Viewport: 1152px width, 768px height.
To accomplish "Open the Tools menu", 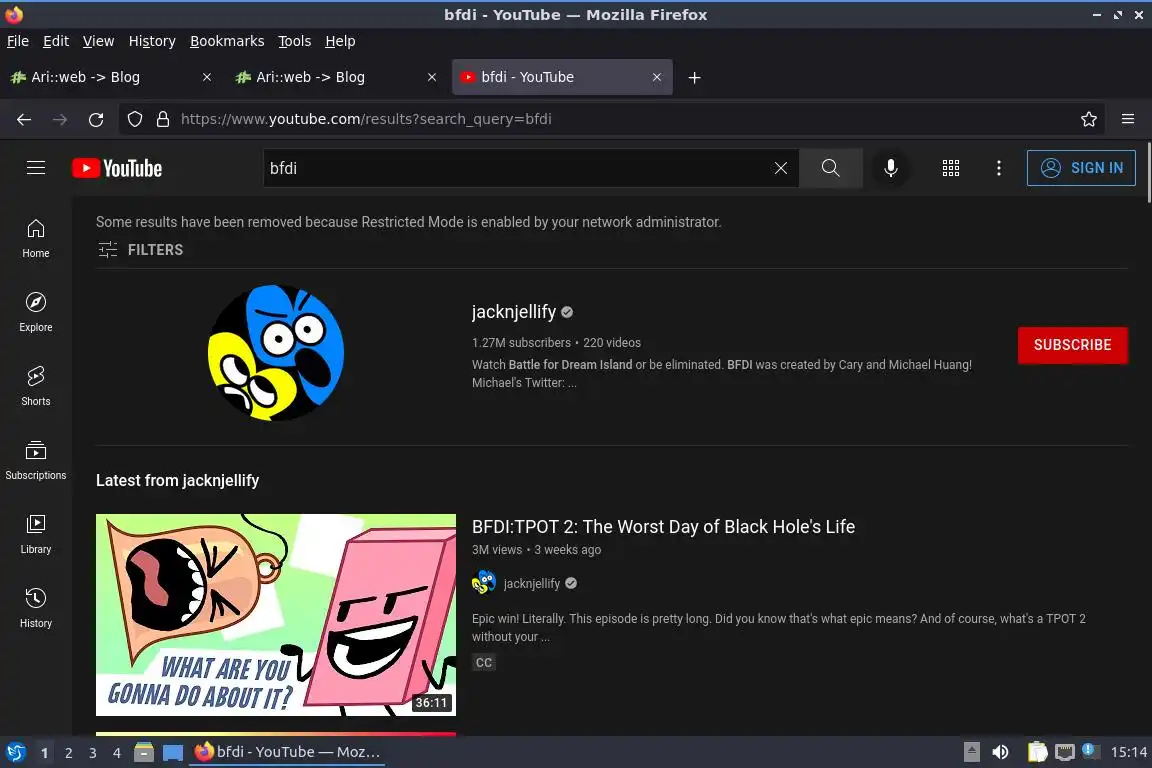I will 295,41.
